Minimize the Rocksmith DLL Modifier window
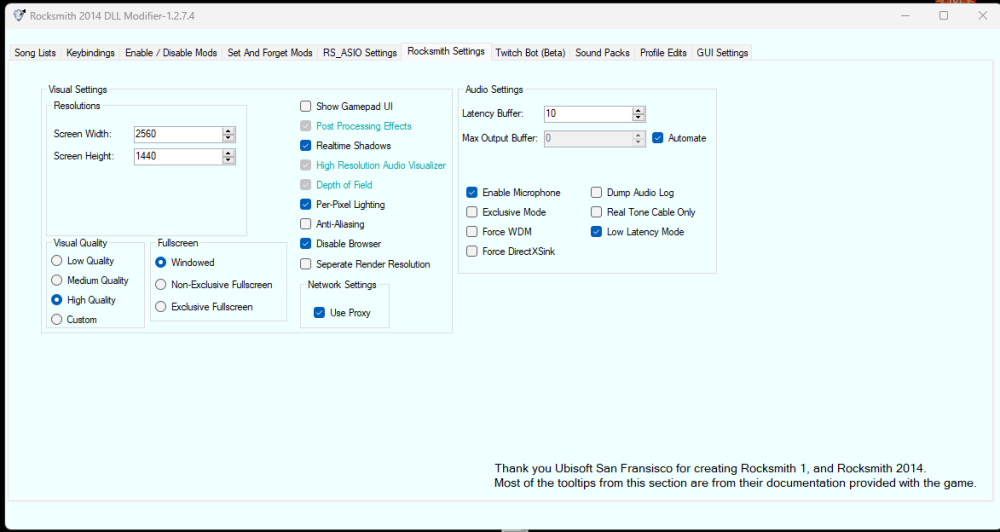Screen dimensions: 1000x532 point(904,15)
